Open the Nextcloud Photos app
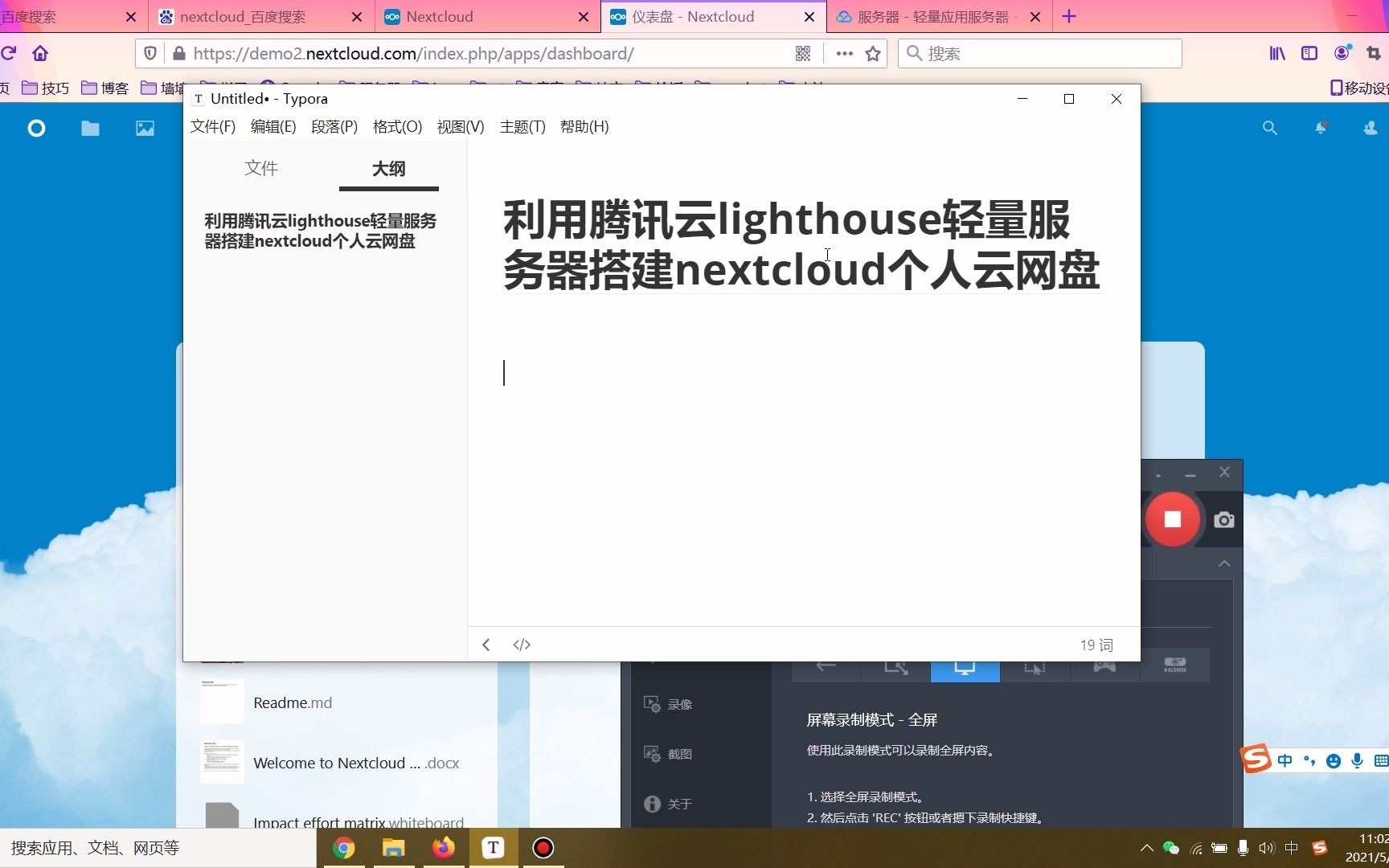Screen dimensions: 1389x868 tap(145, 128)
